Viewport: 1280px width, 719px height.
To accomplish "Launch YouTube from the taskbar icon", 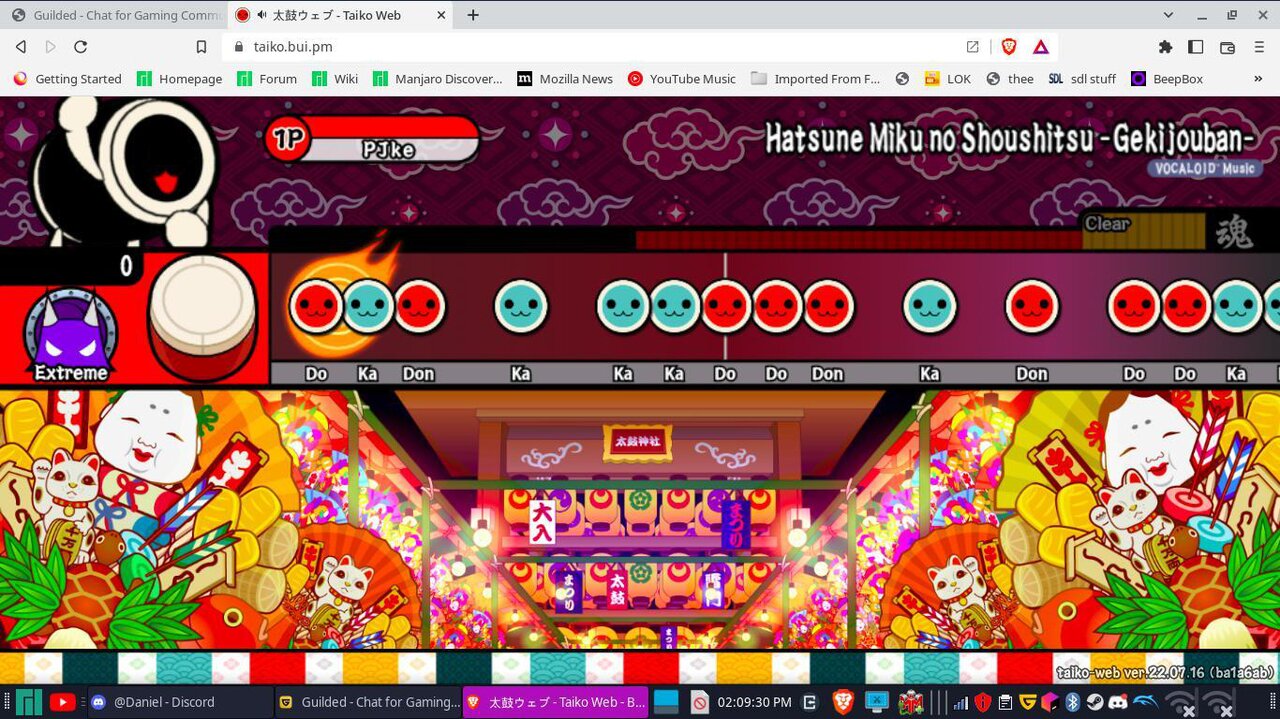I will [x=62, y=702].
